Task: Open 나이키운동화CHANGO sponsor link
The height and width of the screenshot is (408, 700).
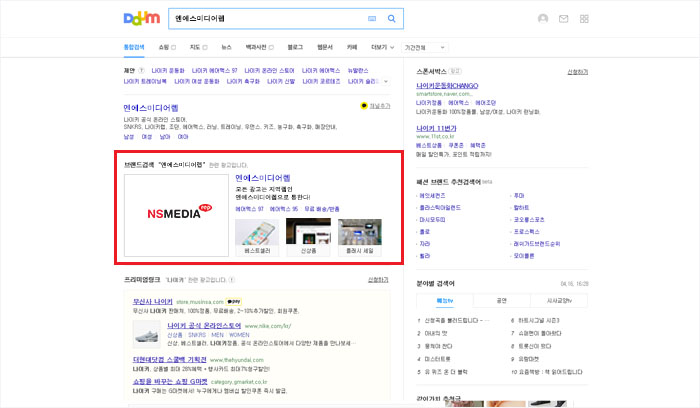Action: (x=447, y=86)
